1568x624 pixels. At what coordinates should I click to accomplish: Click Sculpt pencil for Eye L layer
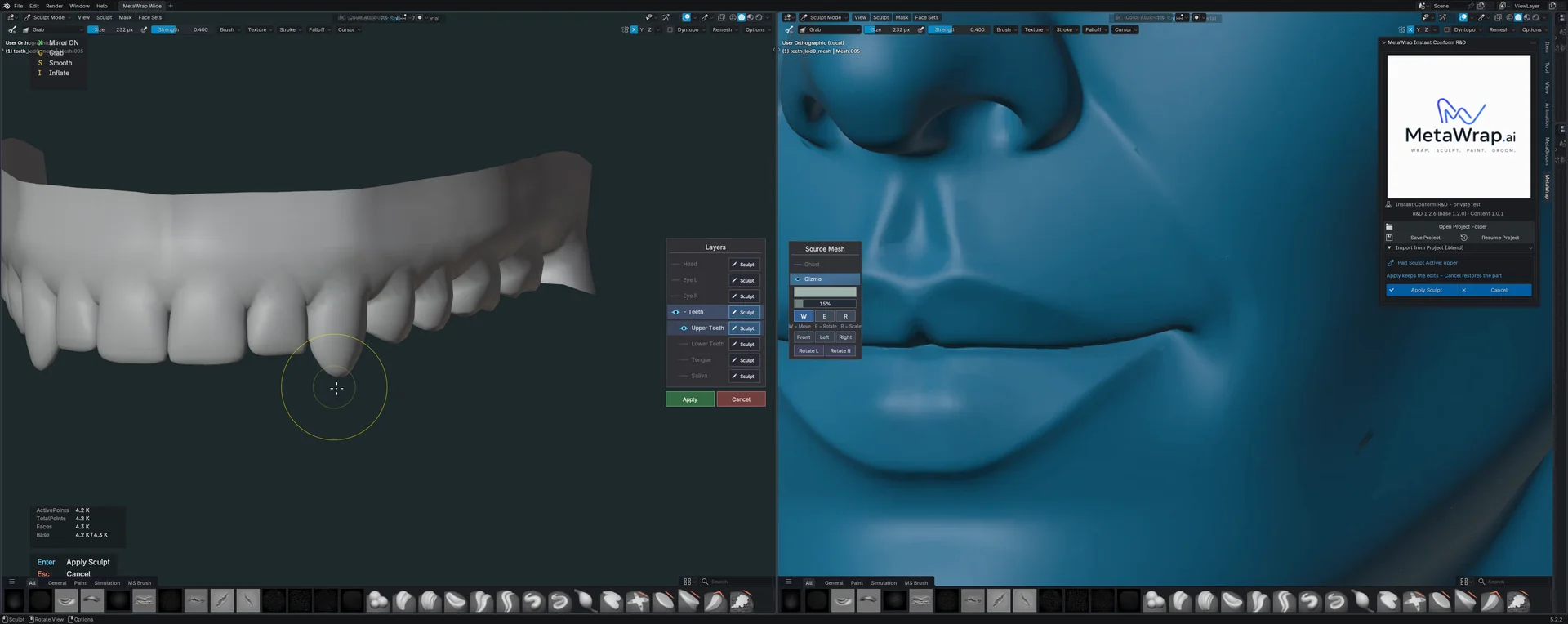(x=744, y=280)
